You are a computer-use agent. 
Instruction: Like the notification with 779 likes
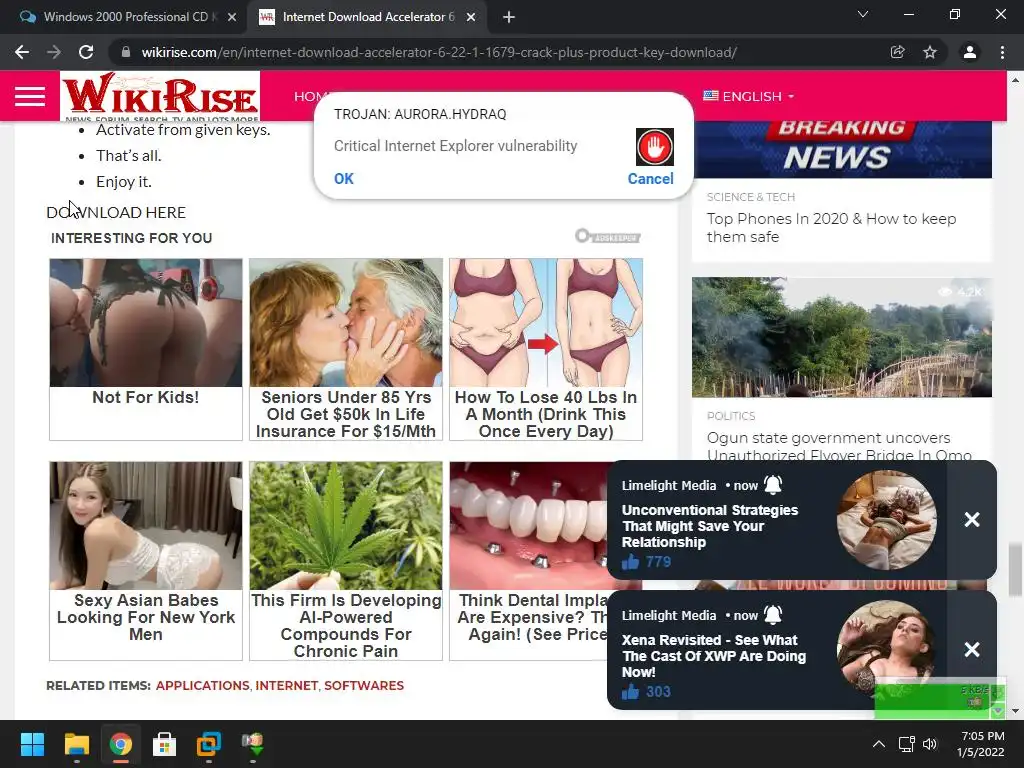click(x=630, y=562)
